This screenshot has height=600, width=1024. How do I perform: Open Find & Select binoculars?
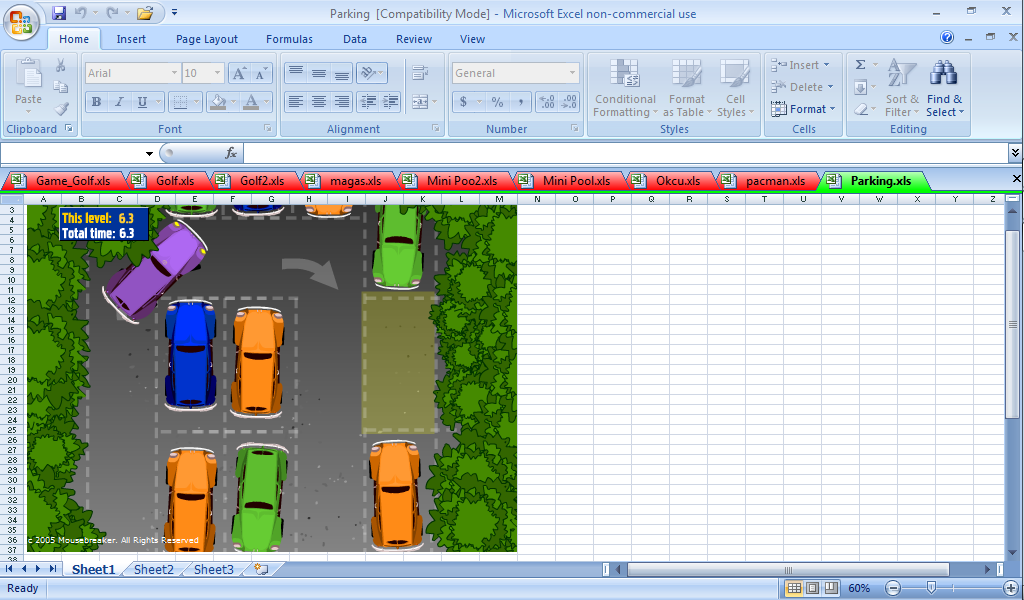tap(944, 89)
